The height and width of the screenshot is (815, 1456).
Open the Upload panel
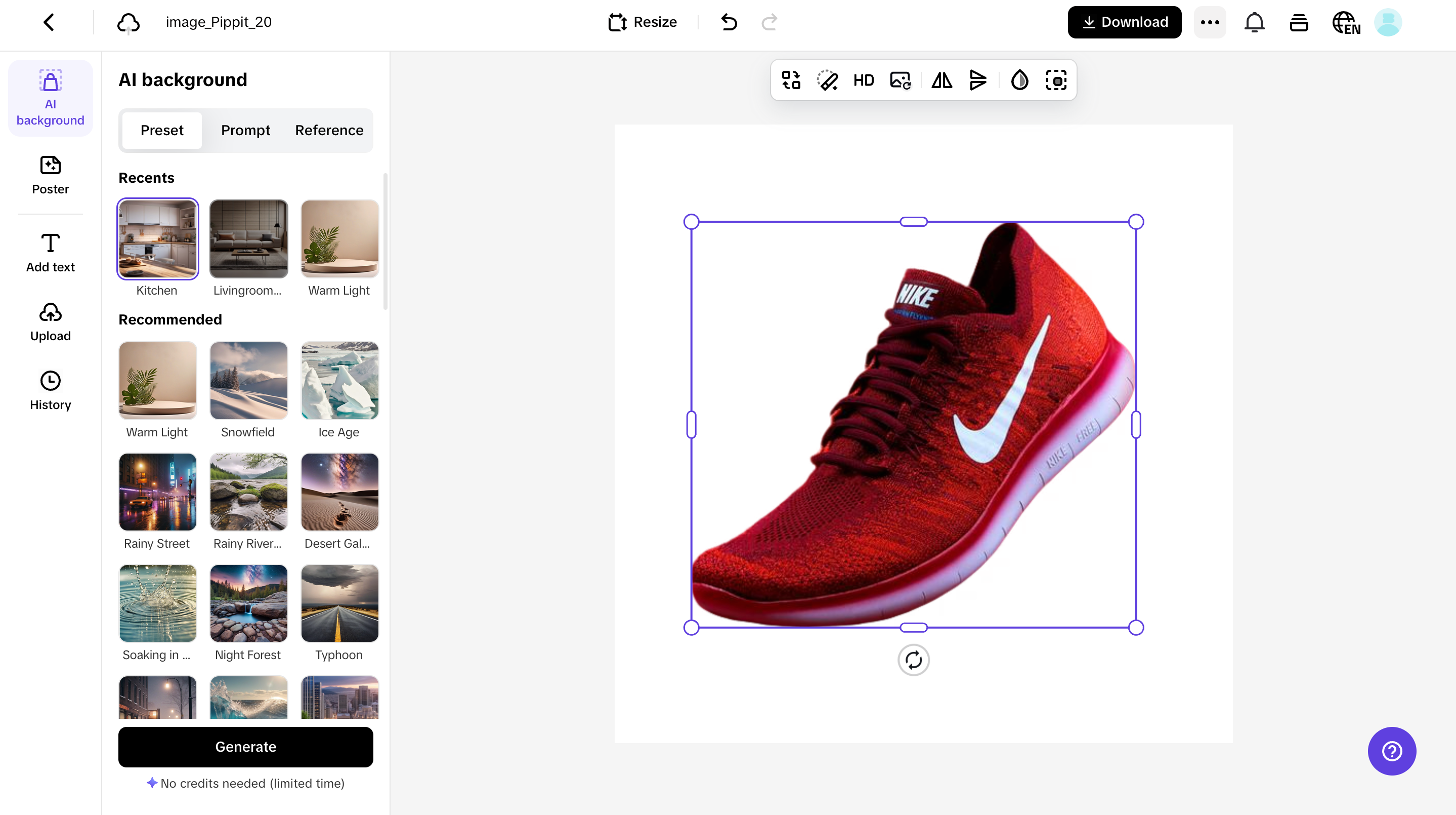pos(50,322)
